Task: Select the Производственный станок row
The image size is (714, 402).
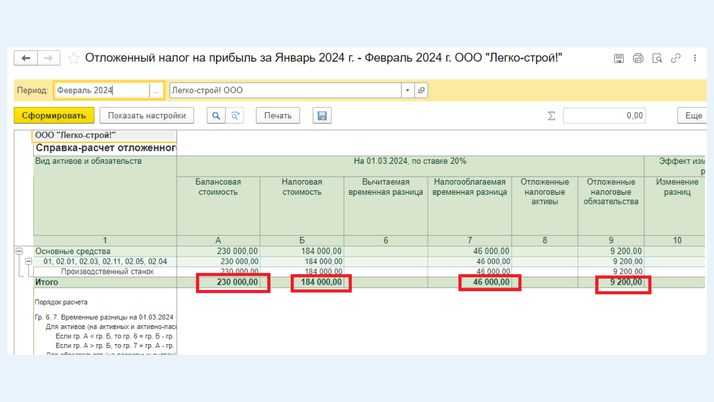Action: coord(107,271)
